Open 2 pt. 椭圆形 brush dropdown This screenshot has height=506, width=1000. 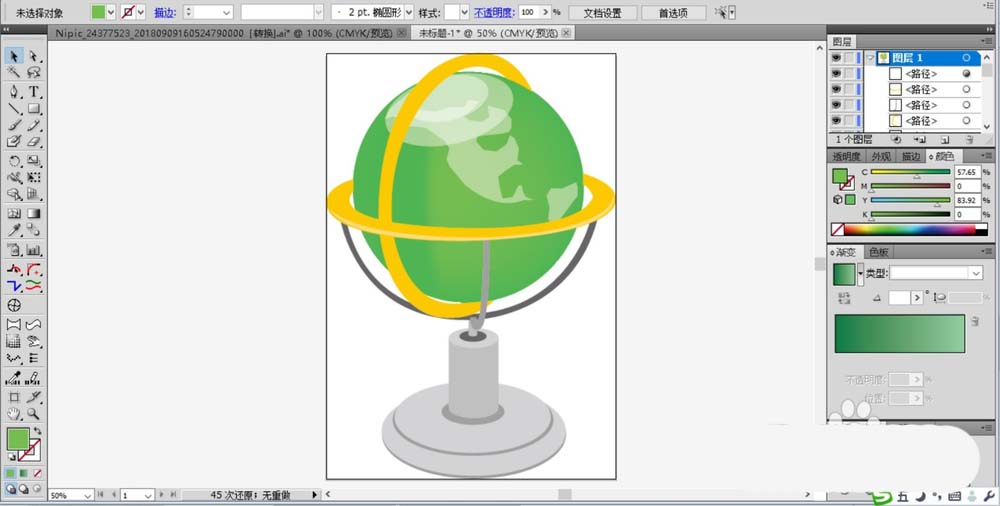(409, 12)
